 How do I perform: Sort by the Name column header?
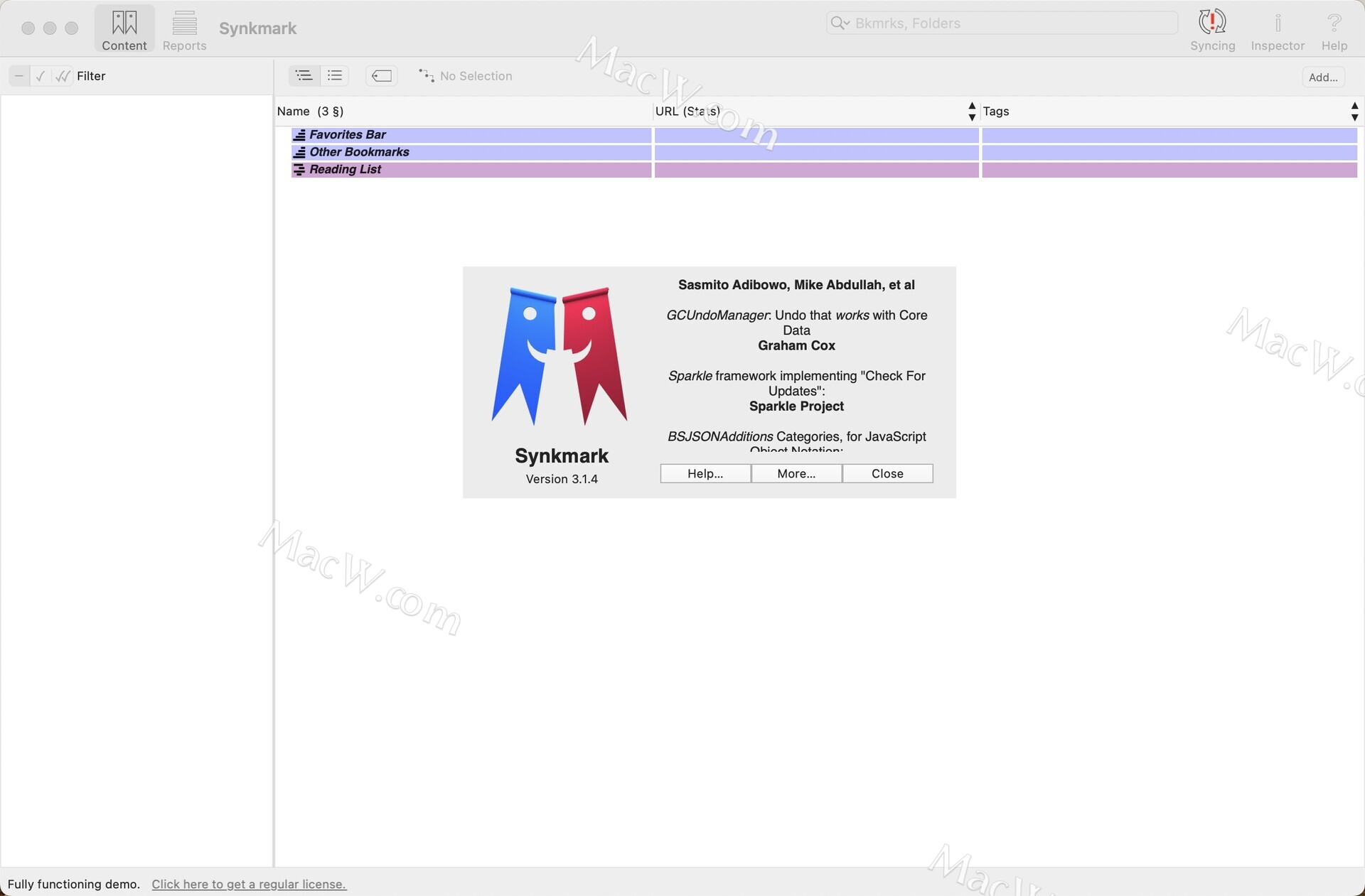(464, 112)
